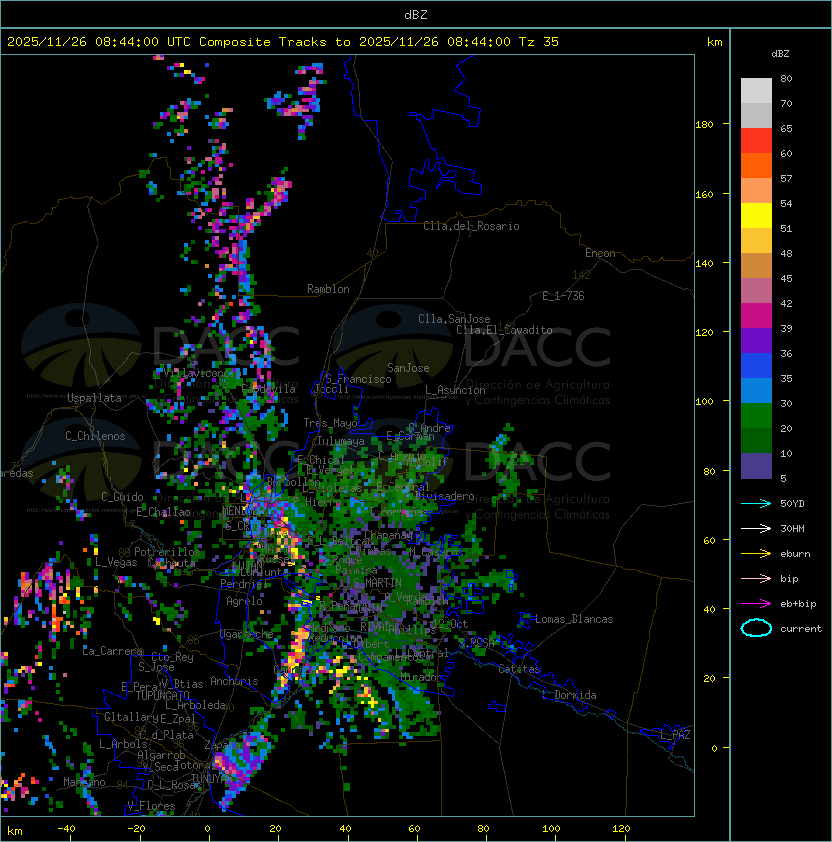Click the 'L_Asuncion' label
The height and width of the screenshot is (842, 832).
[455, 390]
